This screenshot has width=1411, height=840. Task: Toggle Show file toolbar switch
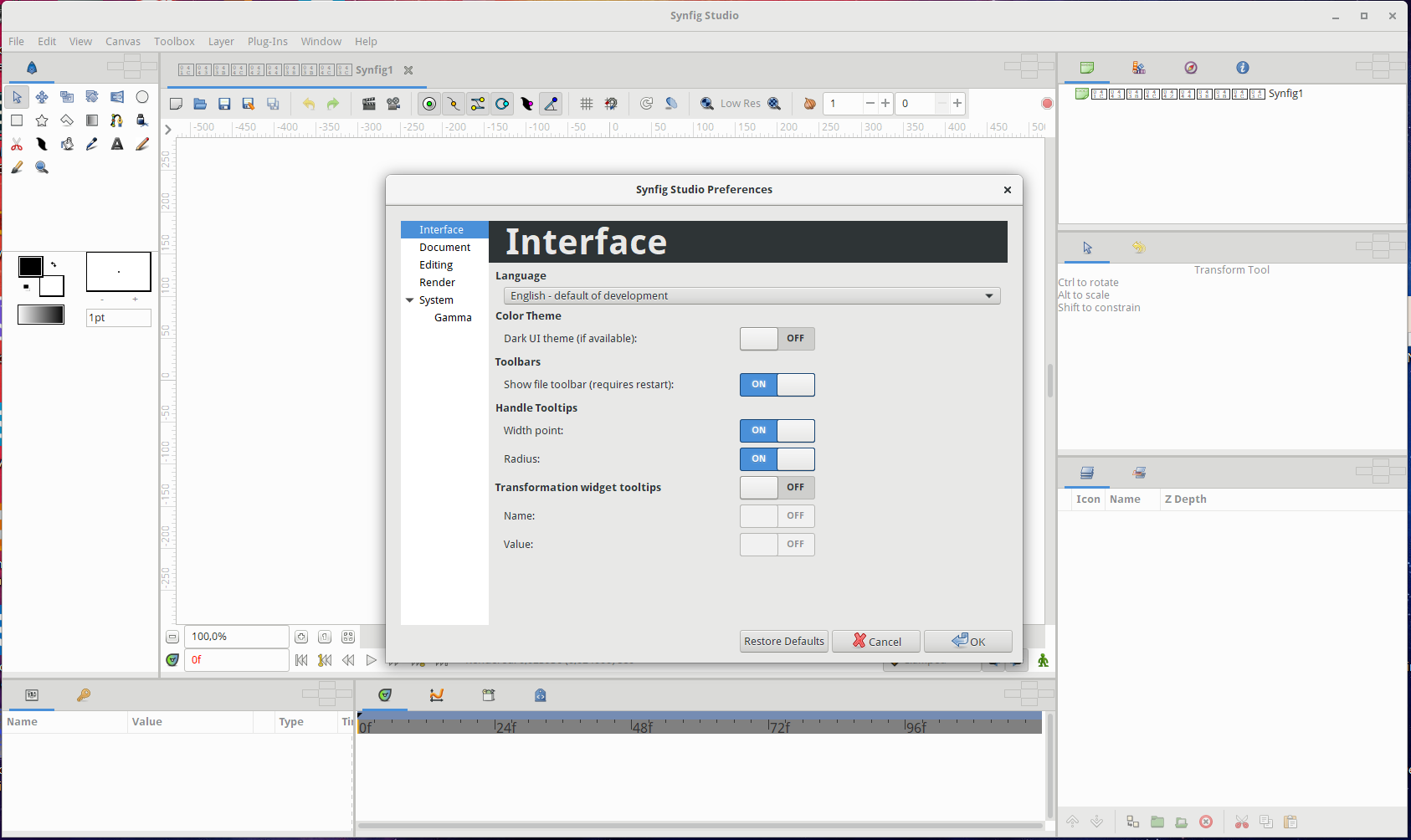[777, 385]
